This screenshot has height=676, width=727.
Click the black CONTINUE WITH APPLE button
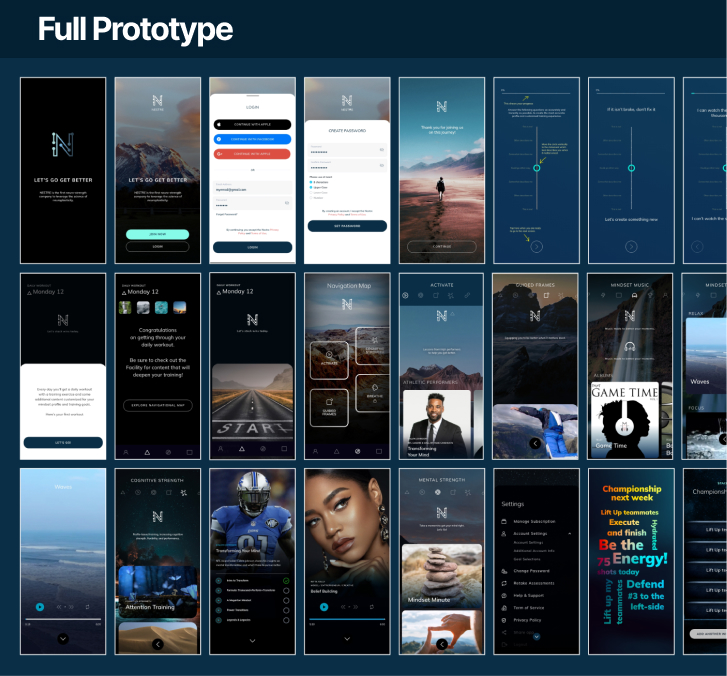[x=252, y=125]
